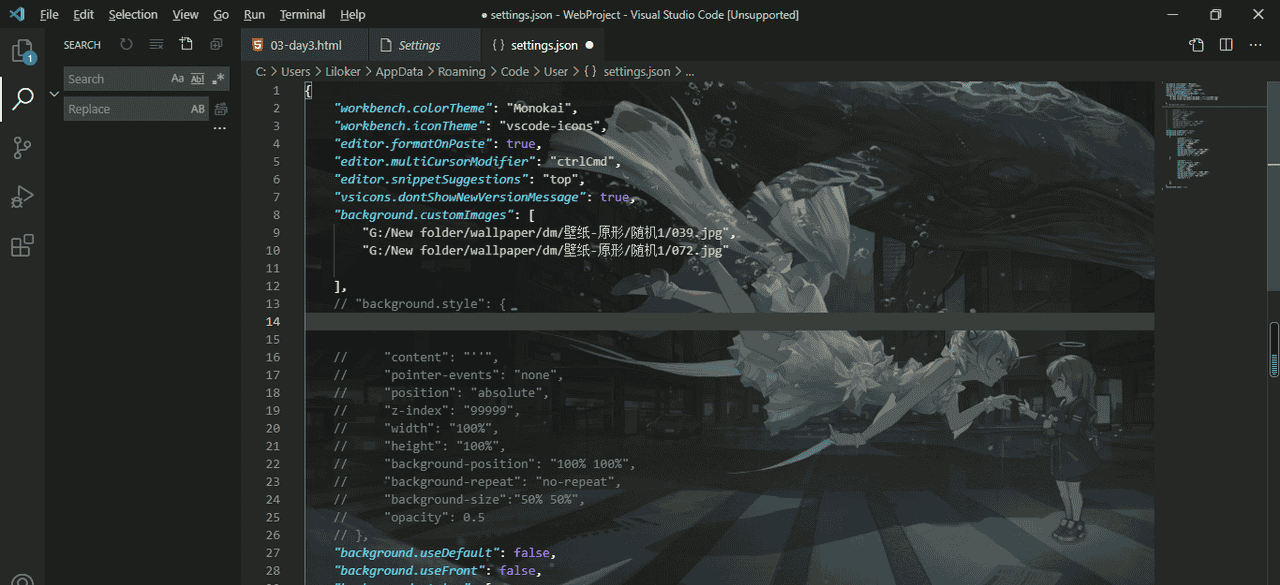The image size is (1280, 585).
Task: Open the Run and Debug view
Action: pos(22,197)
